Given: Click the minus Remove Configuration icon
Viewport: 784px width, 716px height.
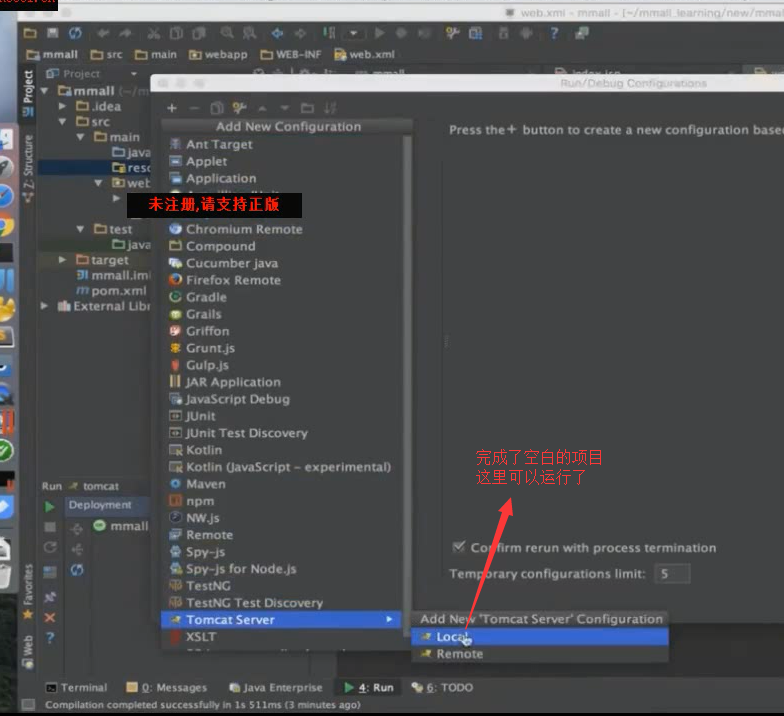Looking at the screenshot, I should pos(194,108).
